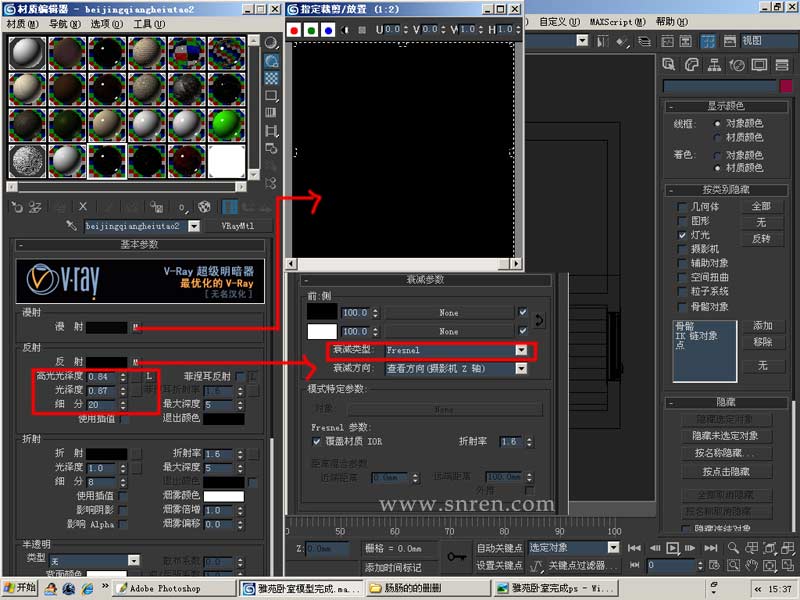Screen dimensions: 800x600
Task: Open the Material menu in material editor
Action: [22, 24]
